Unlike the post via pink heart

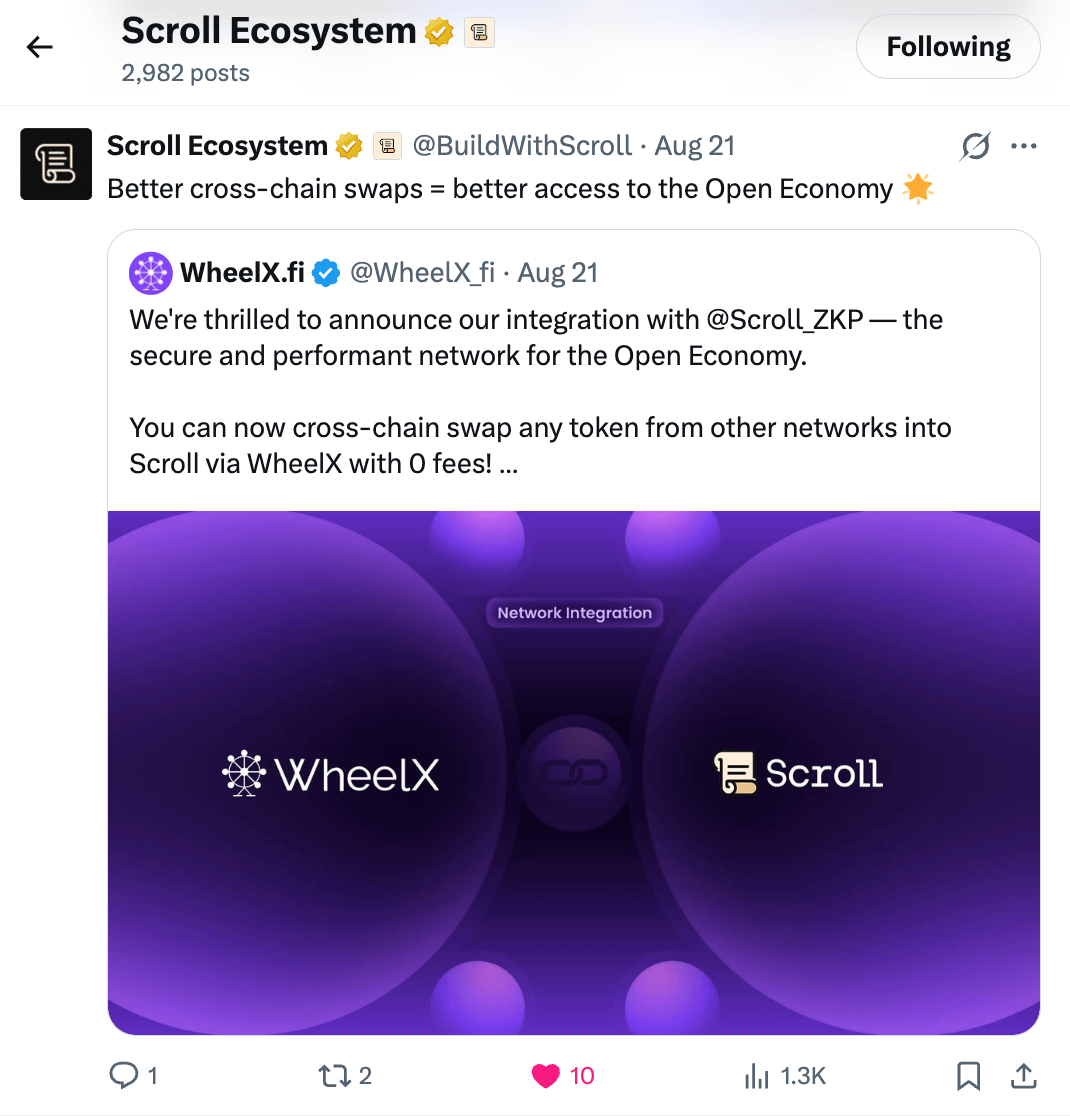[x=545, y=1075]
